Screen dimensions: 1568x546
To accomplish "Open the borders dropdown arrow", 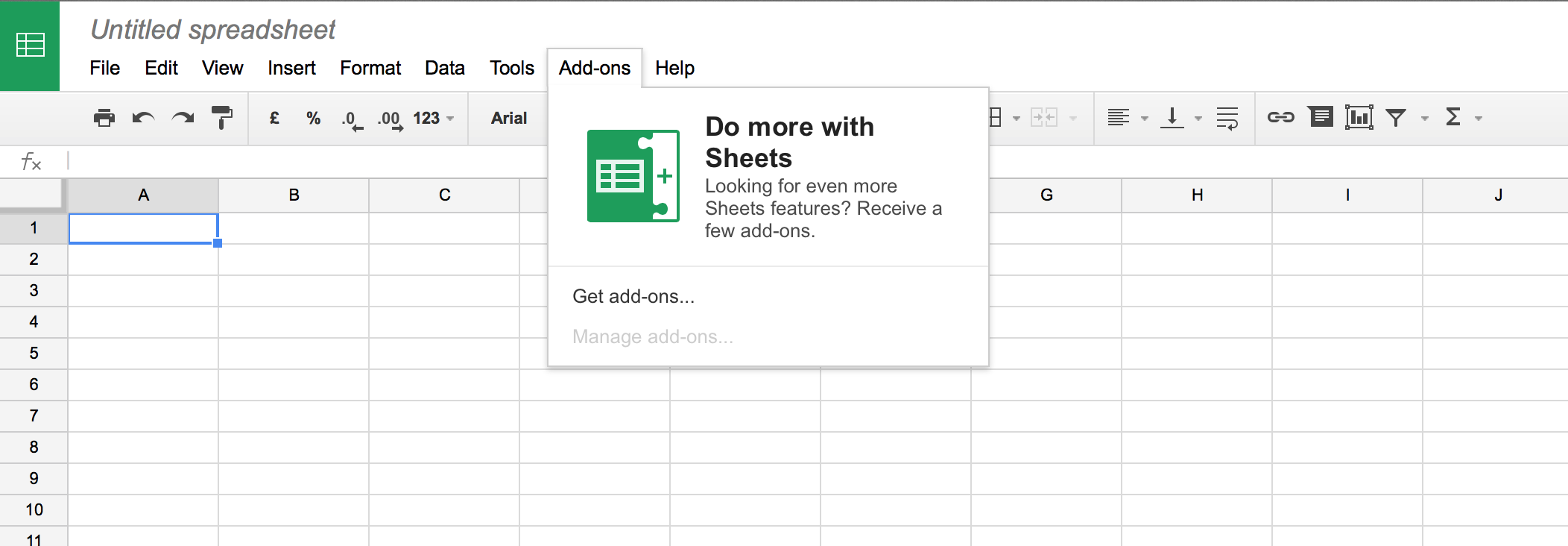I will pos(1016,119).
